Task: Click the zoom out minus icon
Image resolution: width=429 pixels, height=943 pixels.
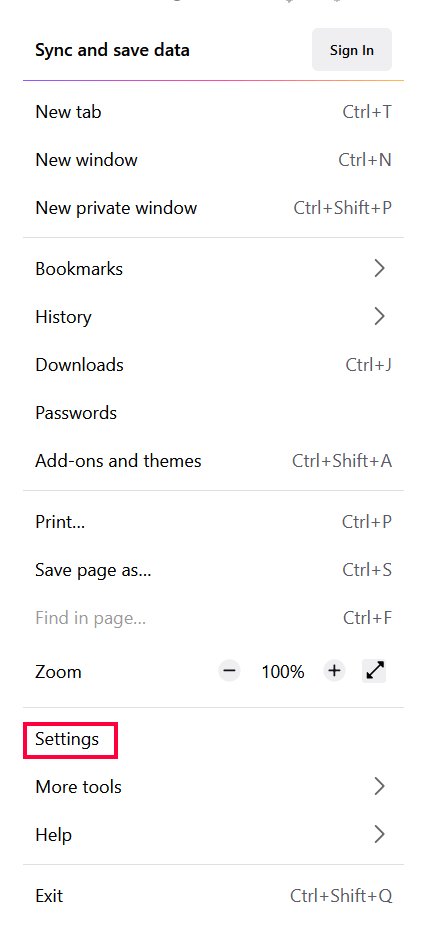Action: tap(229, 671)
